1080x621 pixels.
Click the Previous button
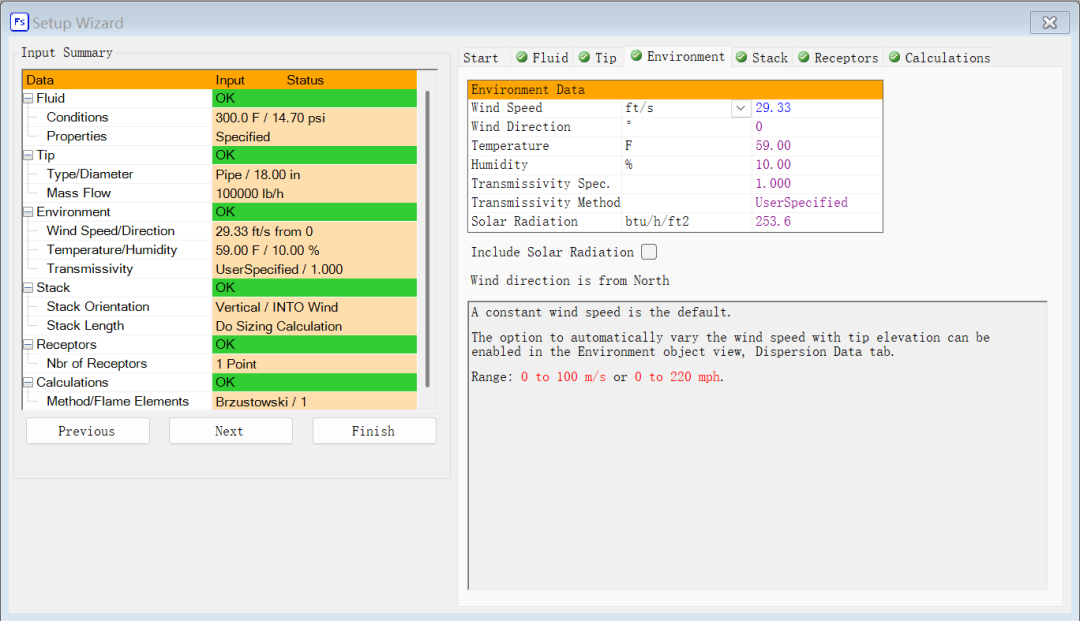coord(87,431)
